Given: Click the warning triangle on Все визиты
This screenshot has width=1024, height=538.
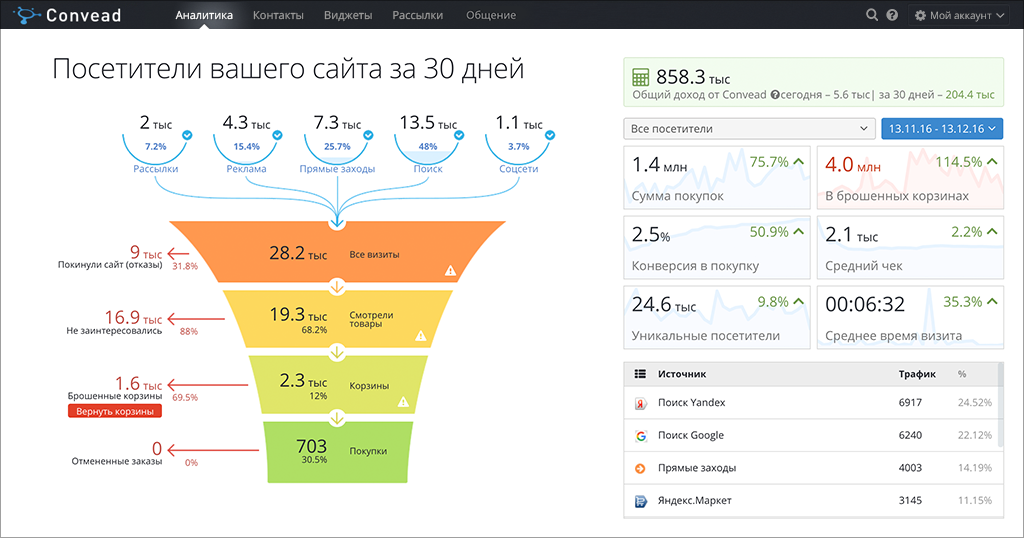Looking at the screenshot, I should (450, 269).
